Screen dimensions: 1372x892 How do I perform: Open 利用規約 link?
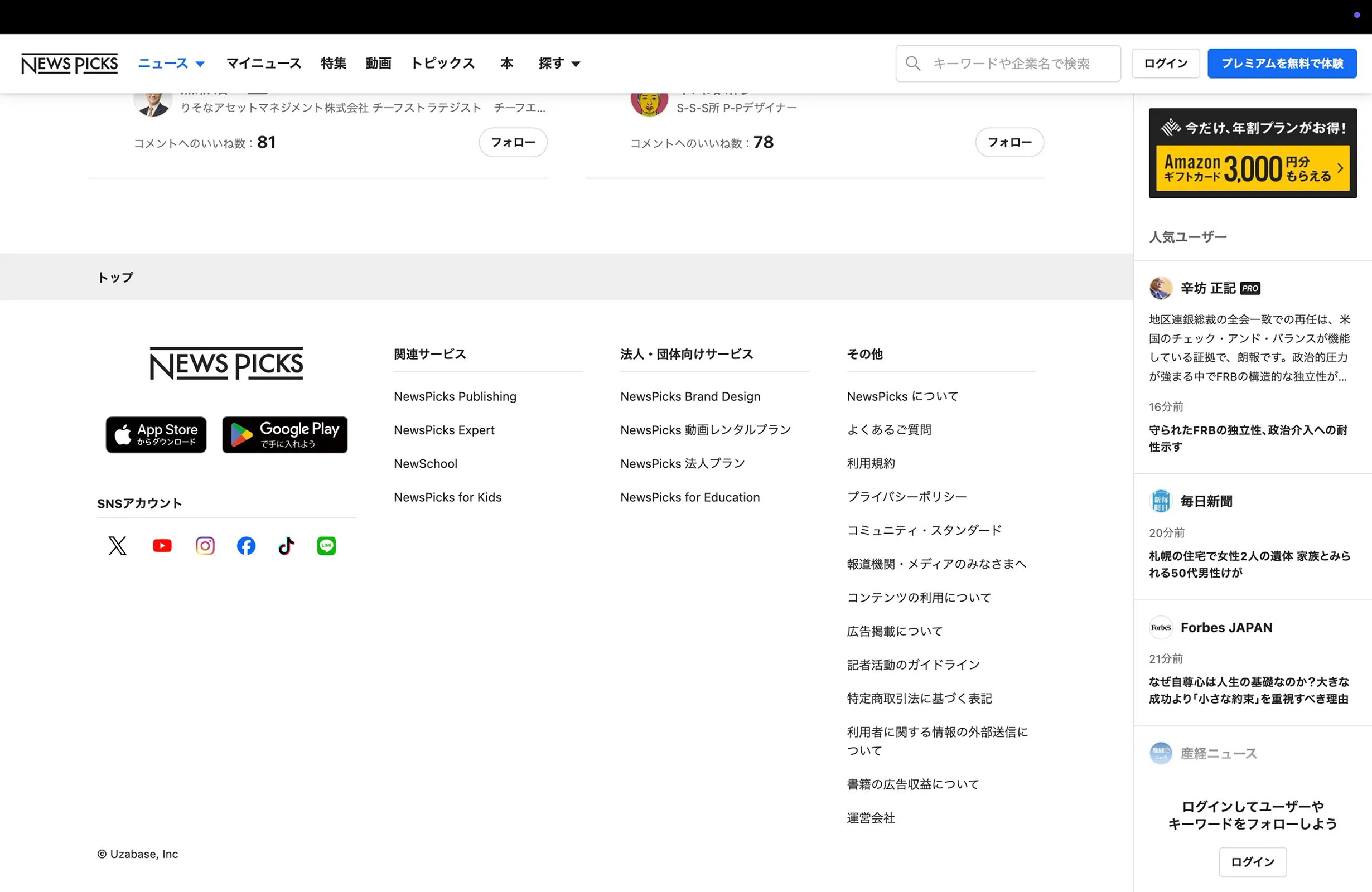(871, 463)
